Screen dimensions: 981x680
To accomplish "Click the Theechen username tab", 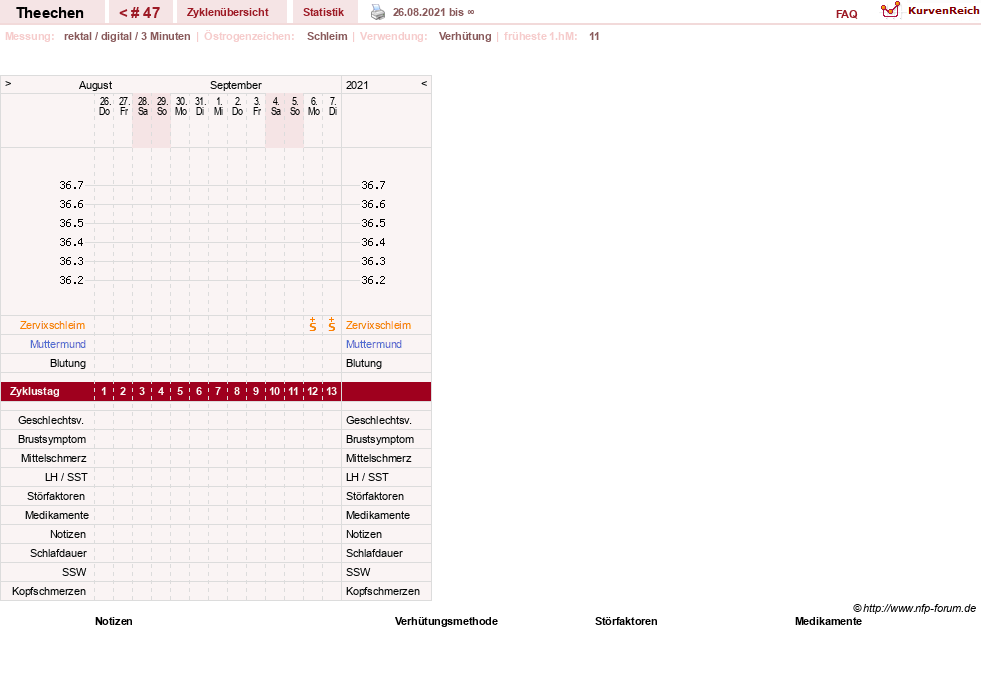I will point(50,13).
